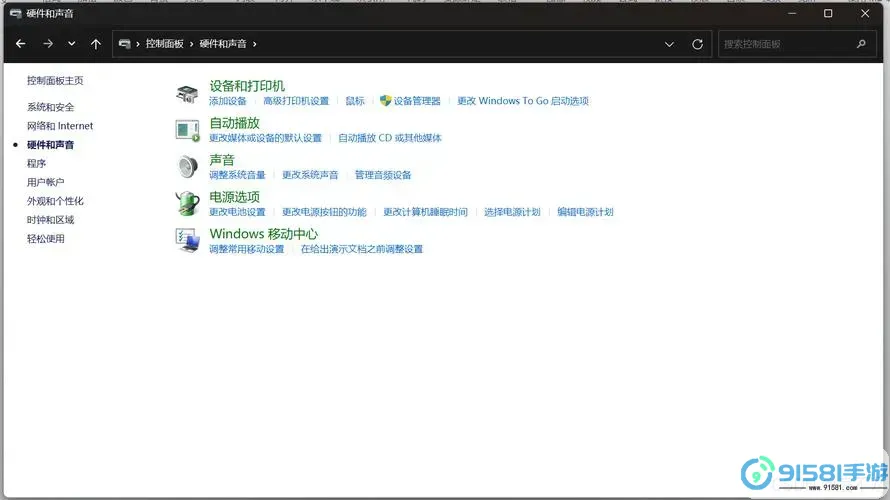This screenshot has height=500, width=890.
Task: Click the address bar control panel icon
Action: tap(124, 44)
